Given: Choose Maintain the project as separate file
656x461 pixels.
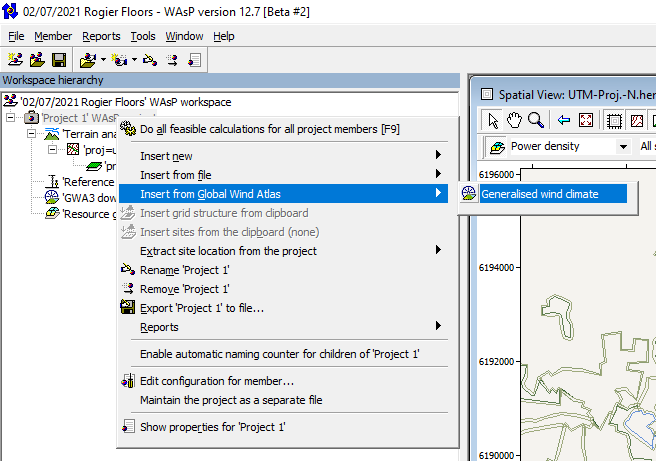Looking at the screenshot, I should tap(283, 400).
